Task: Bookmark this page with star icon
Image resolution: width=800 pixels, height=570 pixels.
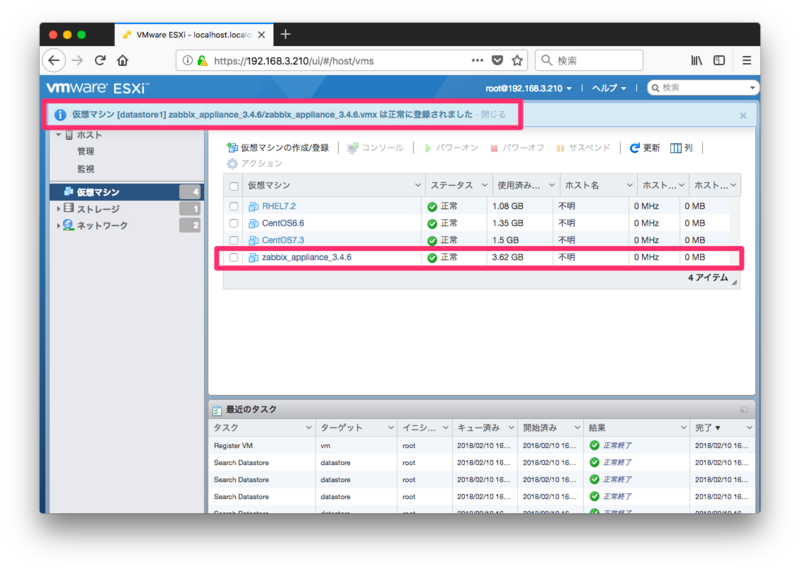Action: [517, 61]
